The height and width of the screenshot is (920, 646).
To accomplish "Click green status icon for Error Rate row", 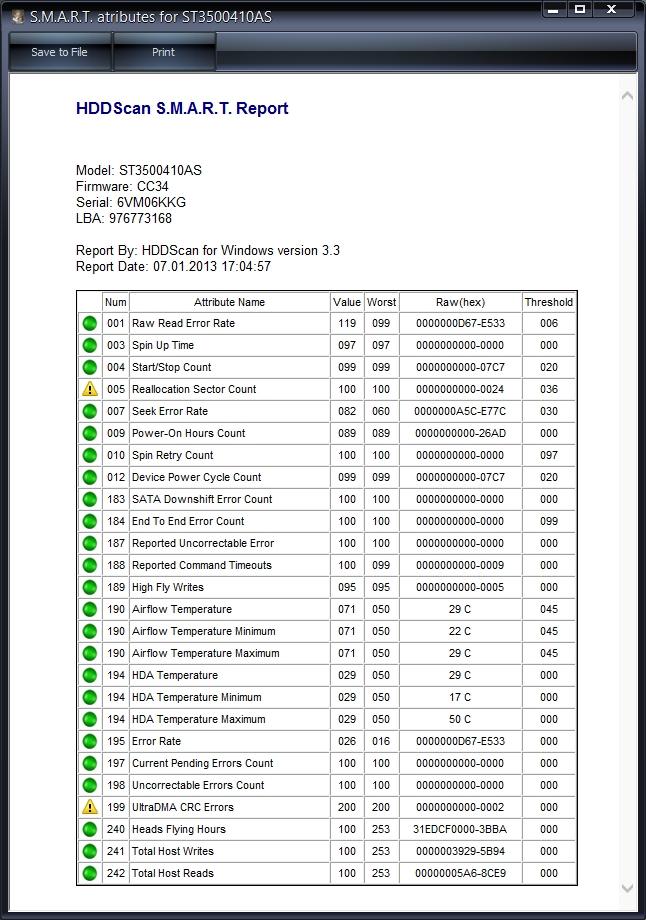I will [x=90, y=741].
